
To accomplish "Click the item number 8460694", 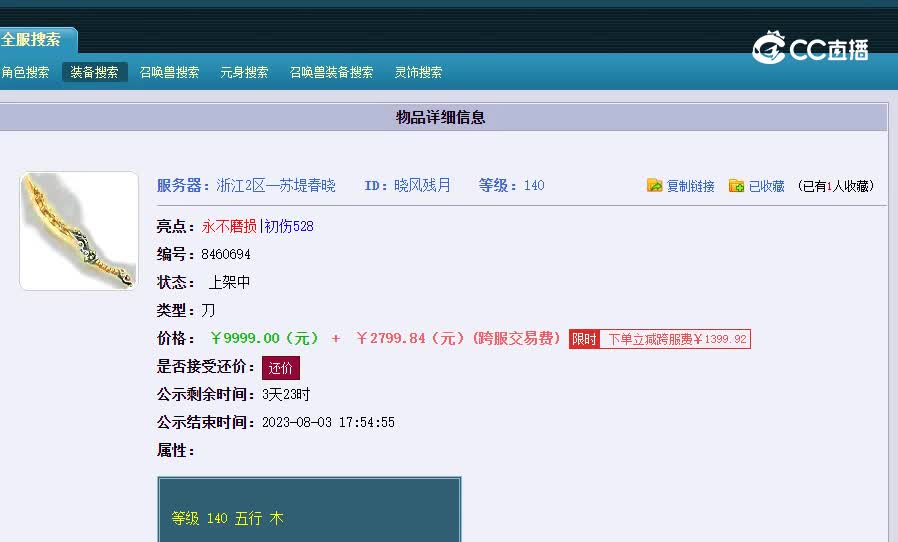I will click(226, 254).
